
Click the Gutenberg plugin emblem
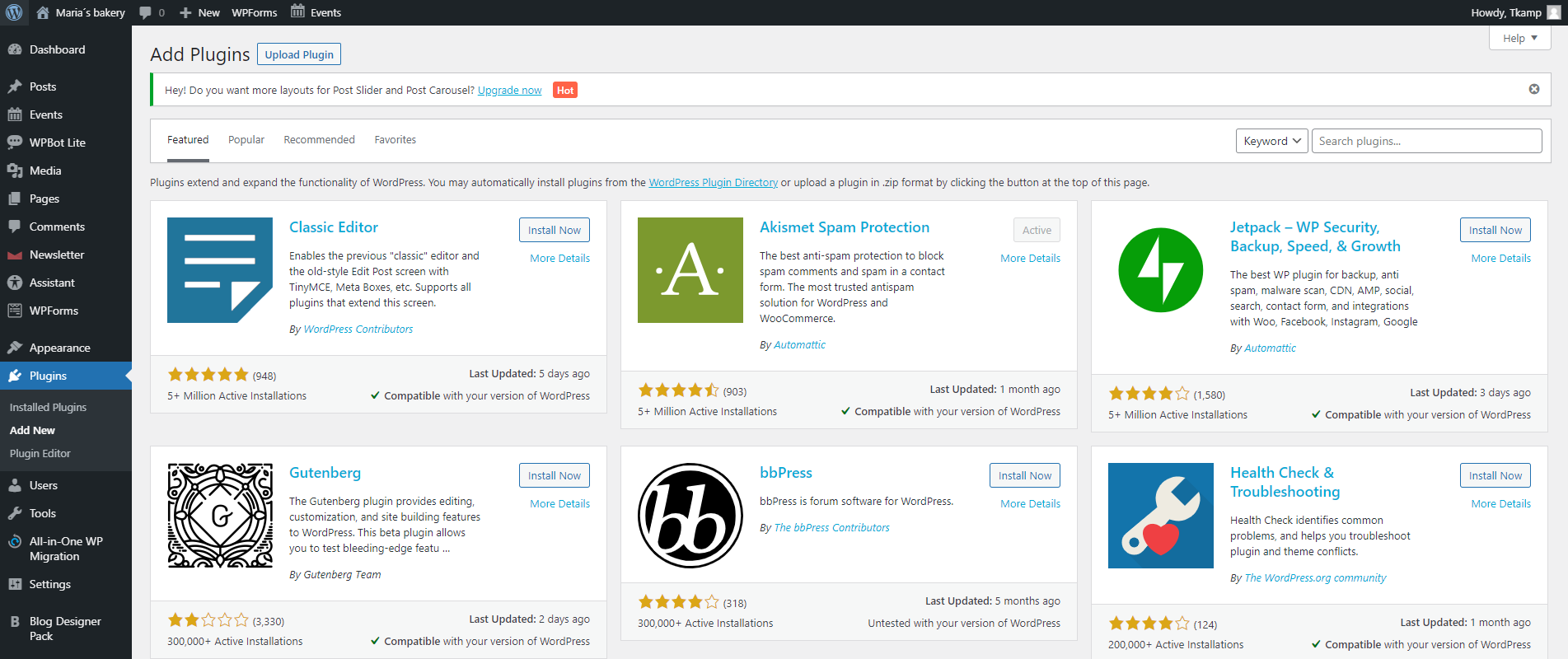[219, 516]
